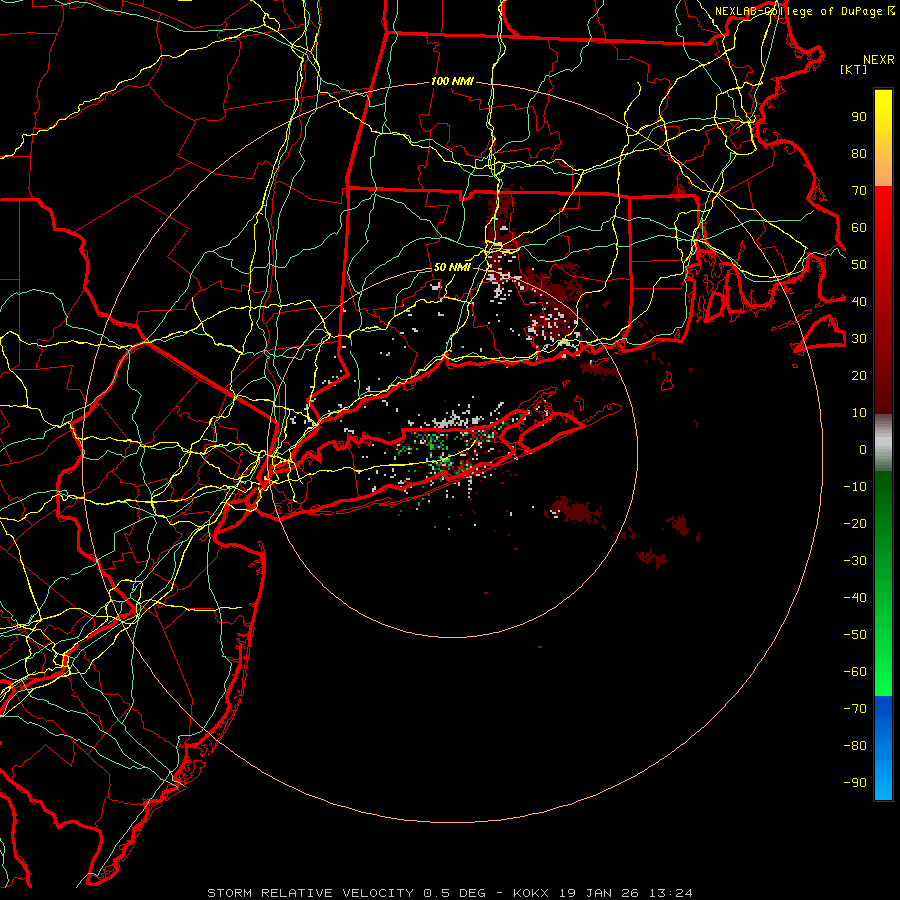The image size is (900, 900).
Task: Click the "30" value on velocity scale
Action: click(859, 339)
